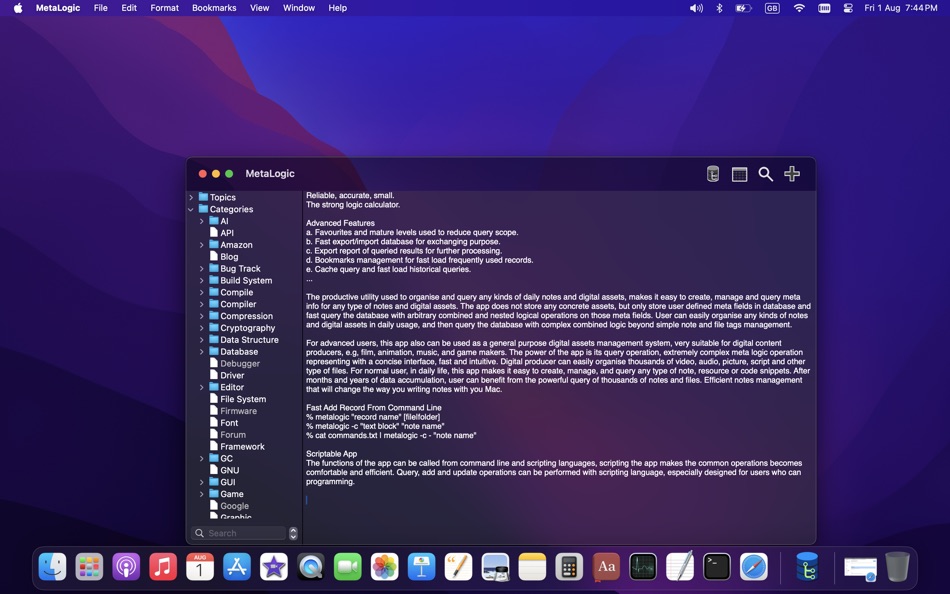Screen dimensions: 950x594
Task: Open the database icon in MetaLogic toolbar
Action: pyautogui.click(x=713, y=174)
